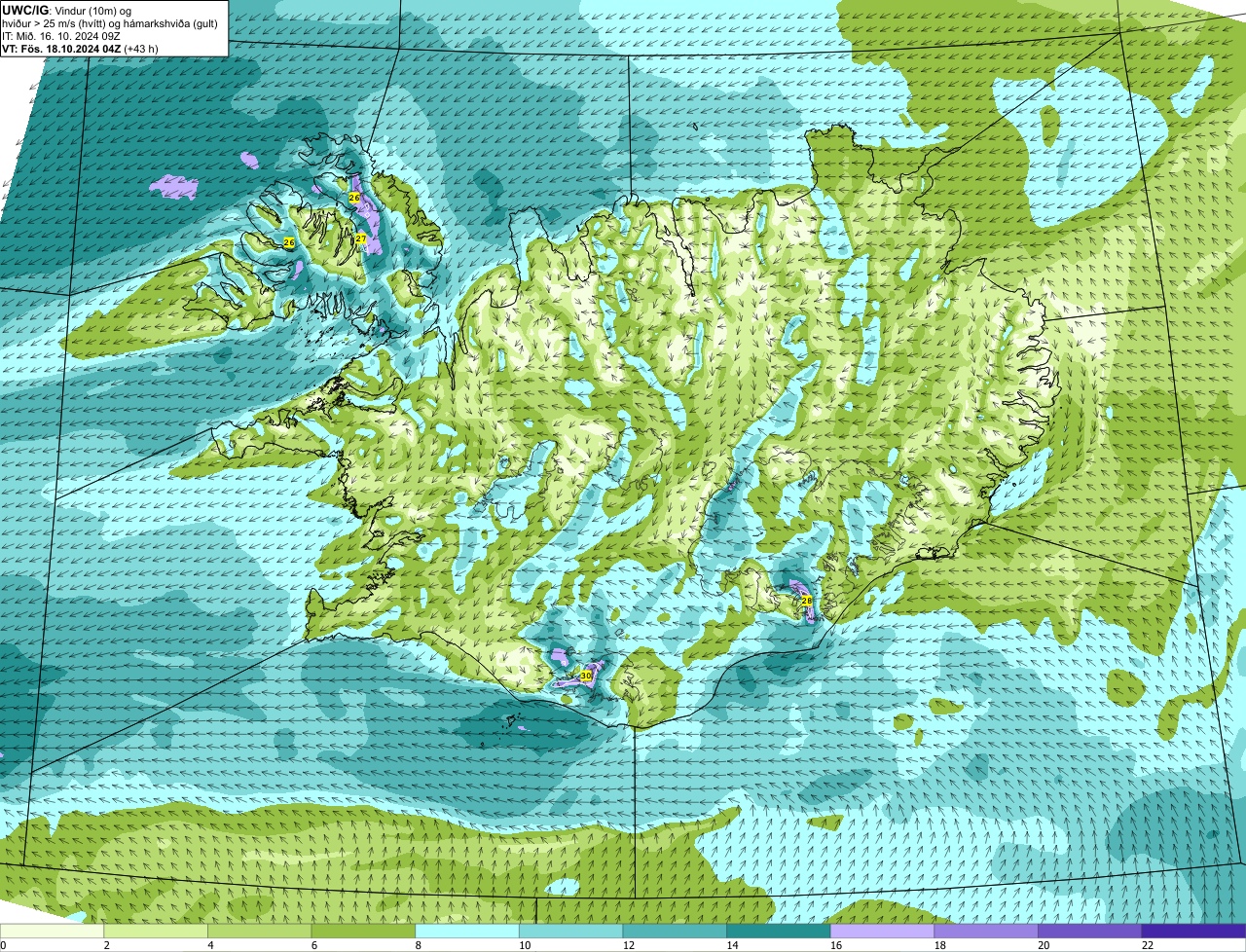
Task: Click the "VT: Fös. 18.10.2024 04Z (+43 h)" line
Action: [80, 48]
